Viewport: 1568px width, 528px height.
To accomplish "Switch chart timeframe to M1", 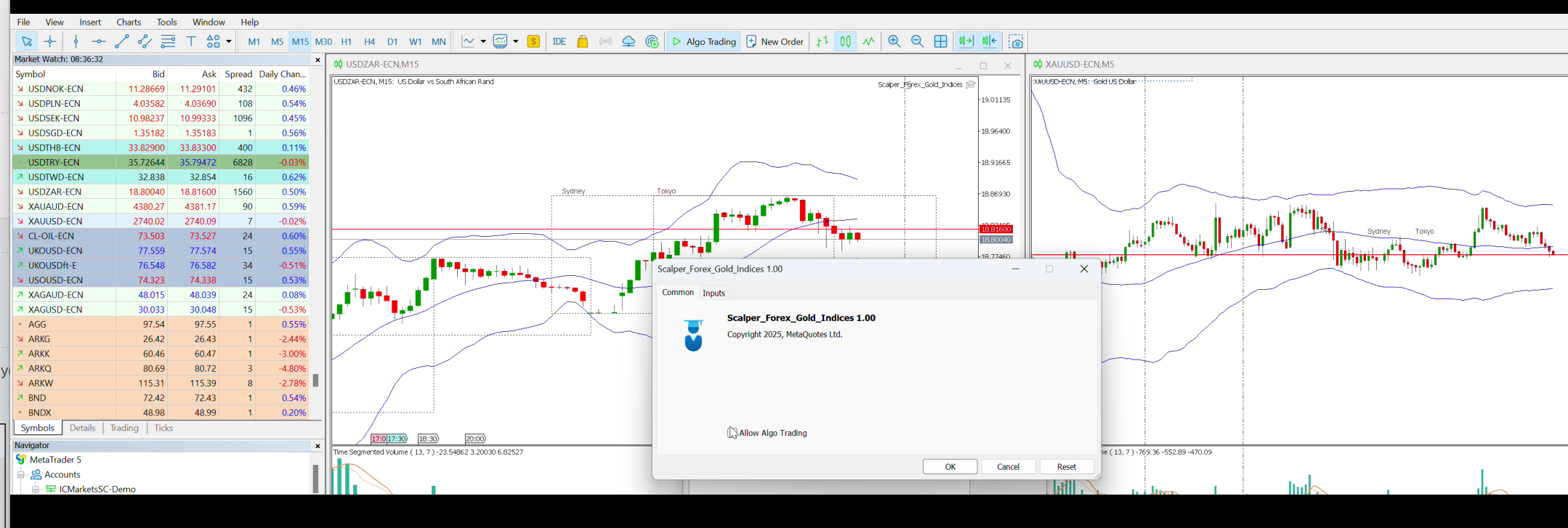I will 254,42.
